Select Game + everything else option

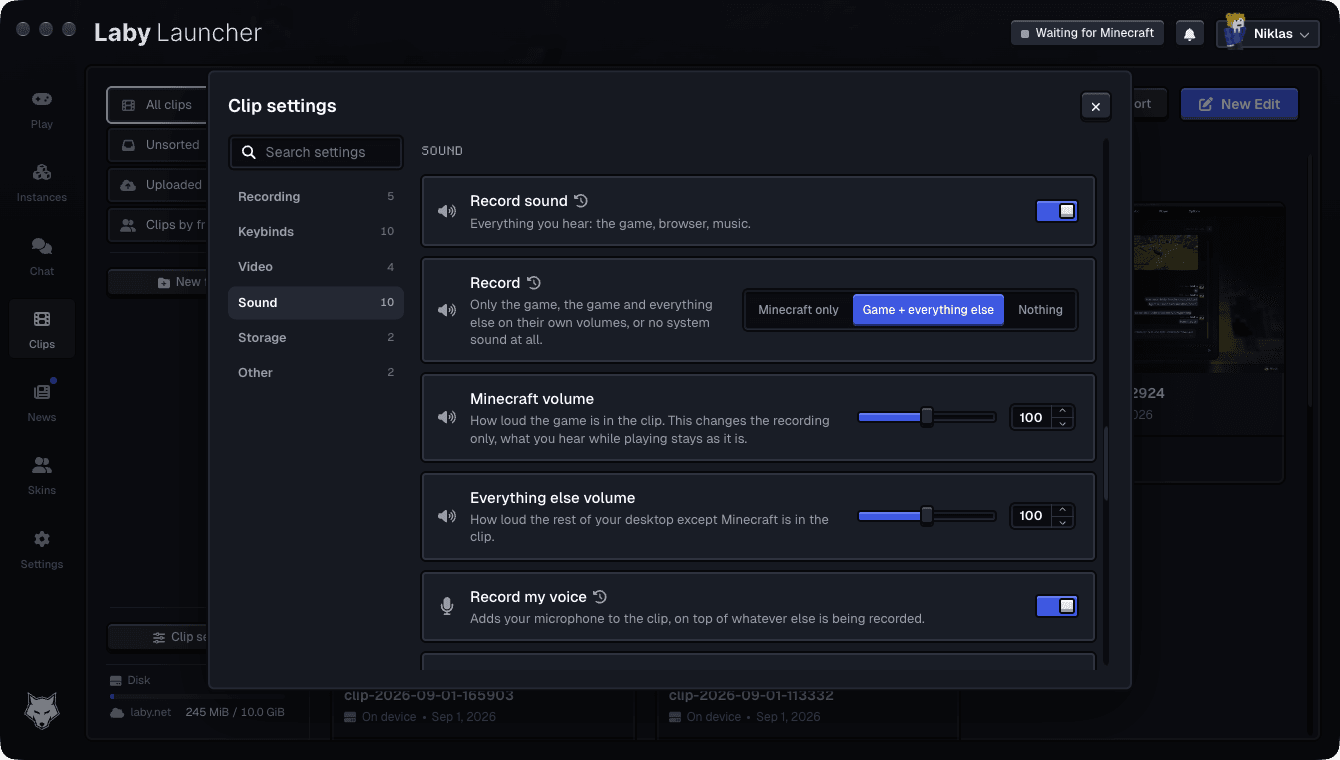click(928, 310)
